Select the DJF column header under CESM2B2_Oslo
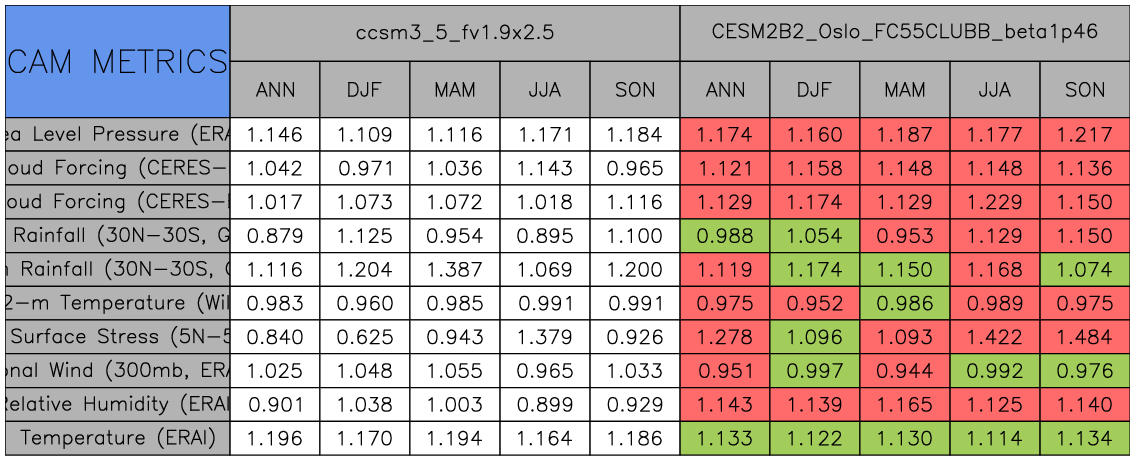1135x461 pixels. pyautogui.click(x=815, y=90)
